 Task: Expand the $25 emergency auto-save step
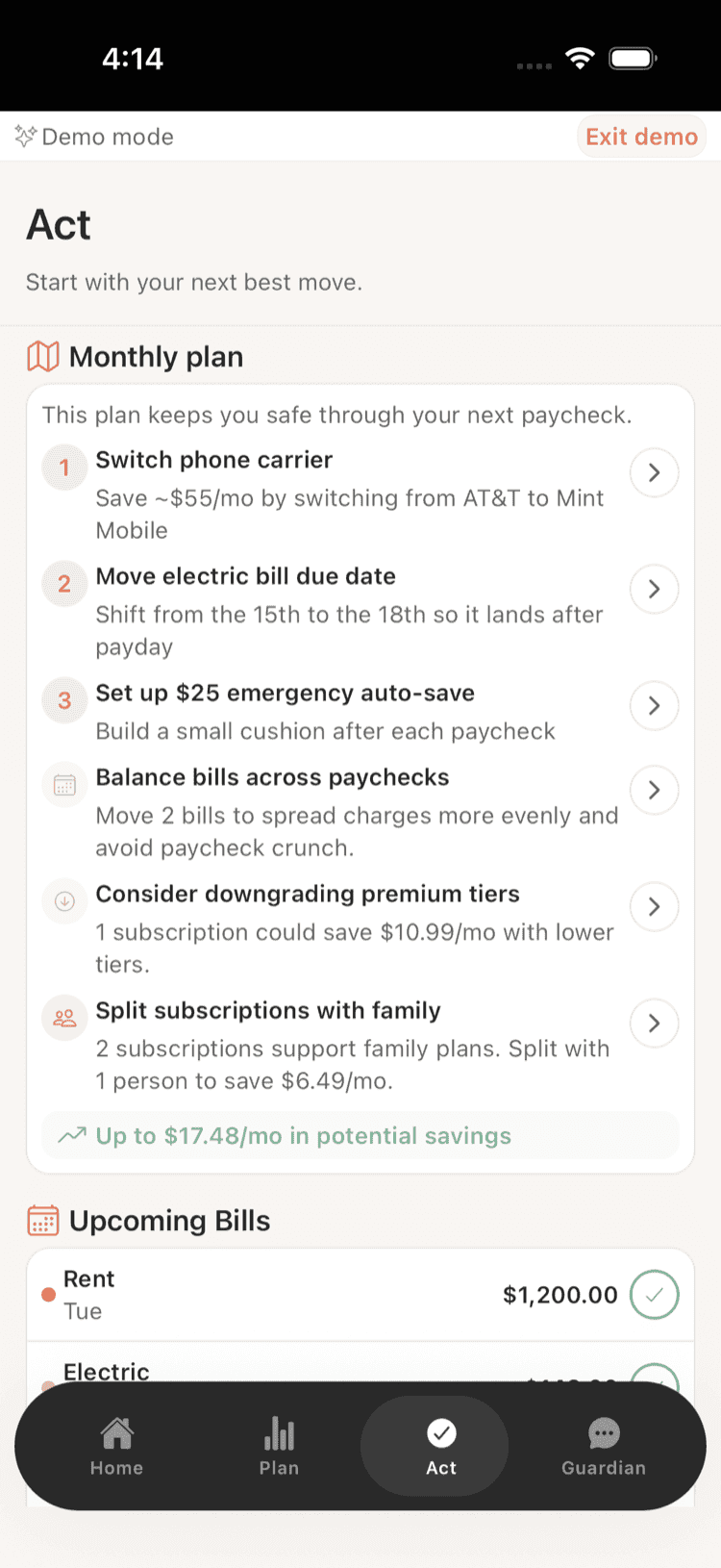click(x=654, y=705)
